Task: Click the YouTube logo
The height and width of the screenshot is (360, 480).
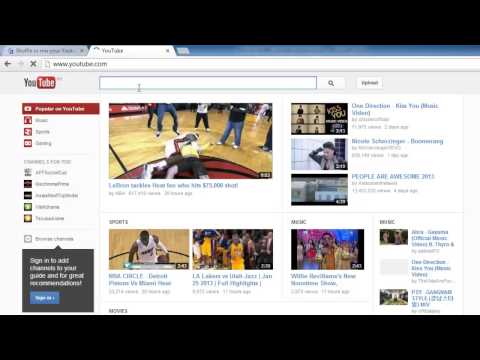Action: 39,82
